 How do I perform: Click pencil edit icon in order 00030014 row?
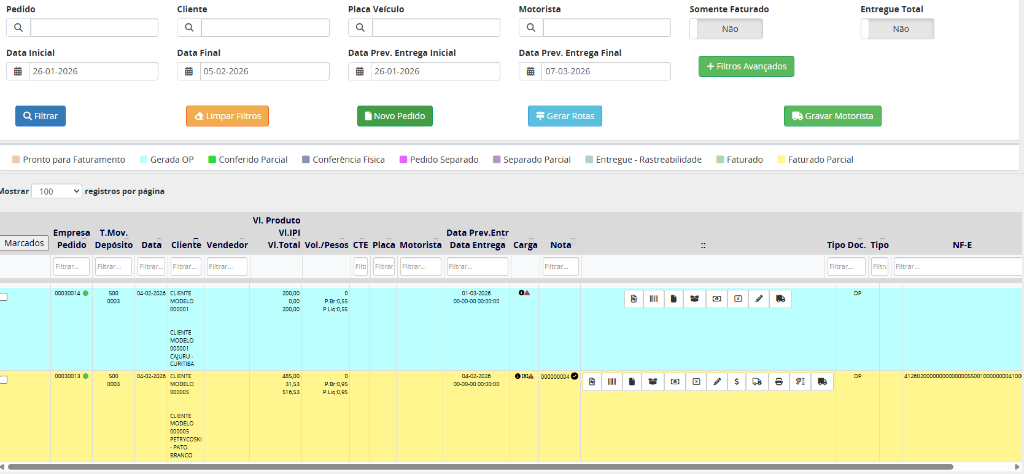click(x=759, y=298)
